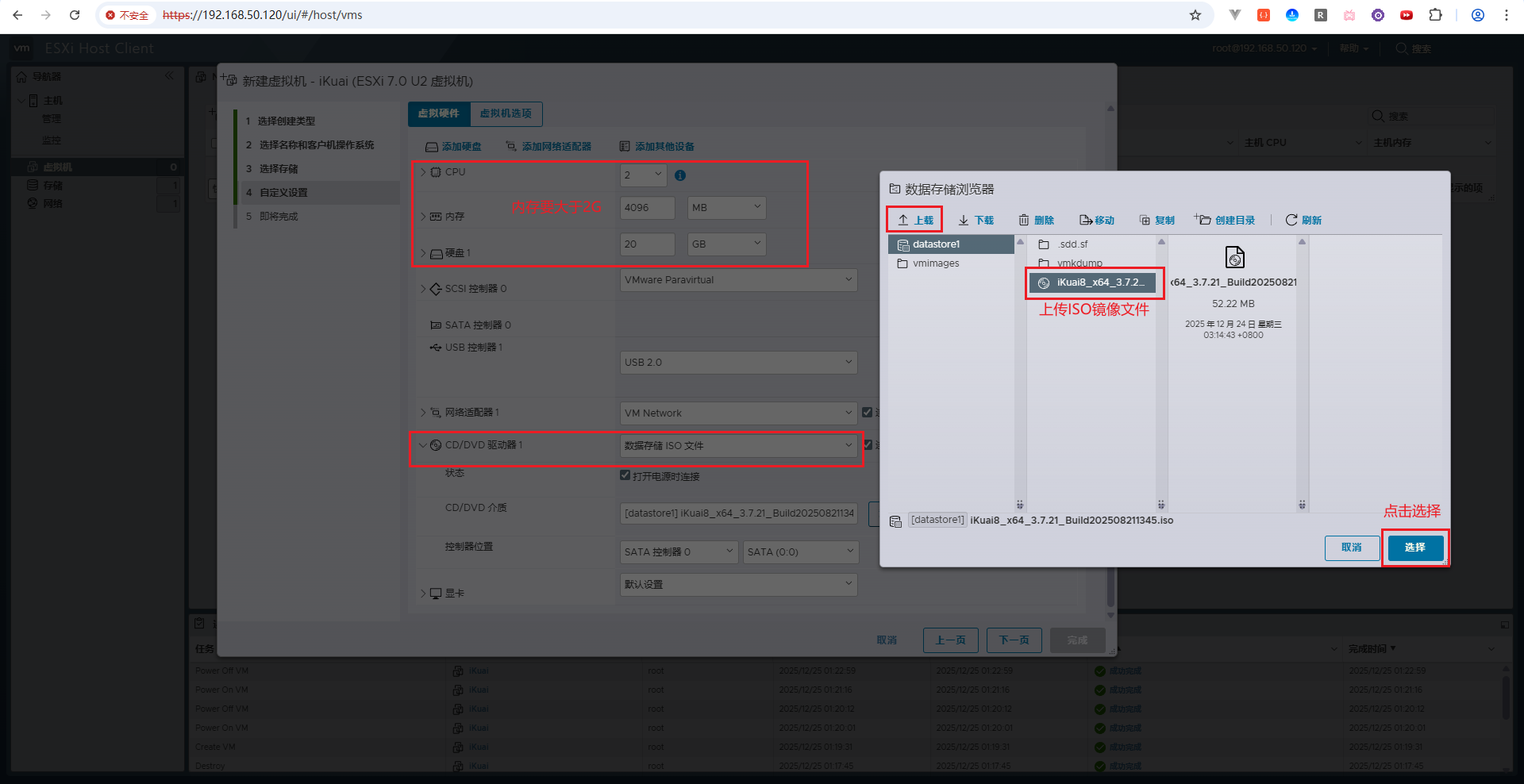
Task: Click the 选择 button to confirm ISO
Action: 1414,548
